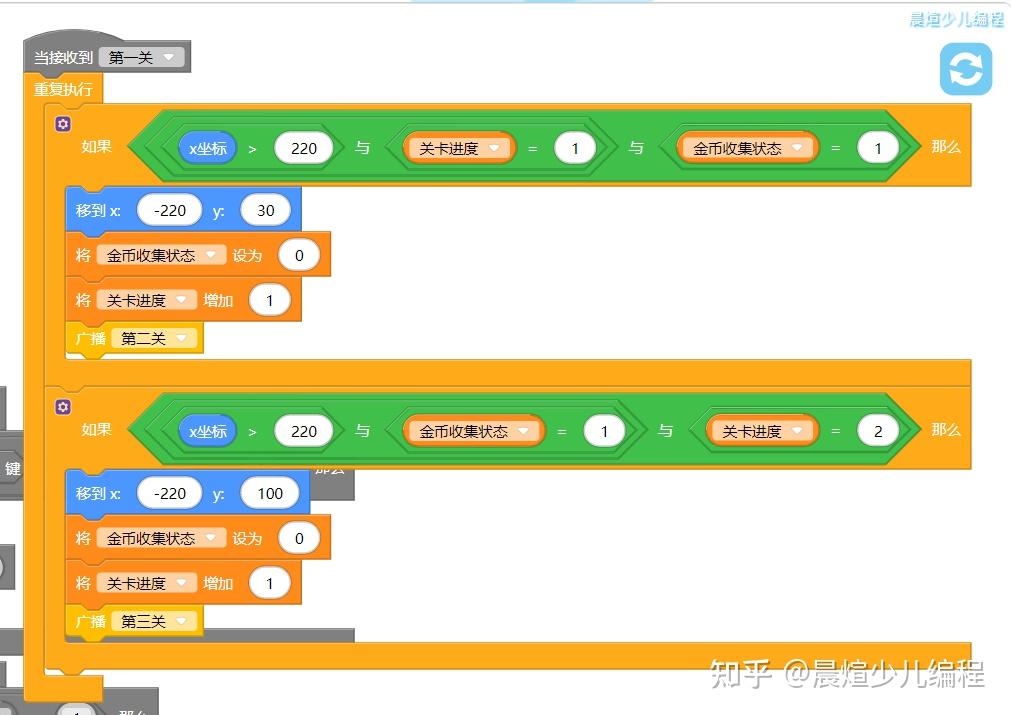Open 关卡进度 dropdown in first condition
Viewport: 1011px width, 715px height.
pyautogui.click(x=459, y=148)
